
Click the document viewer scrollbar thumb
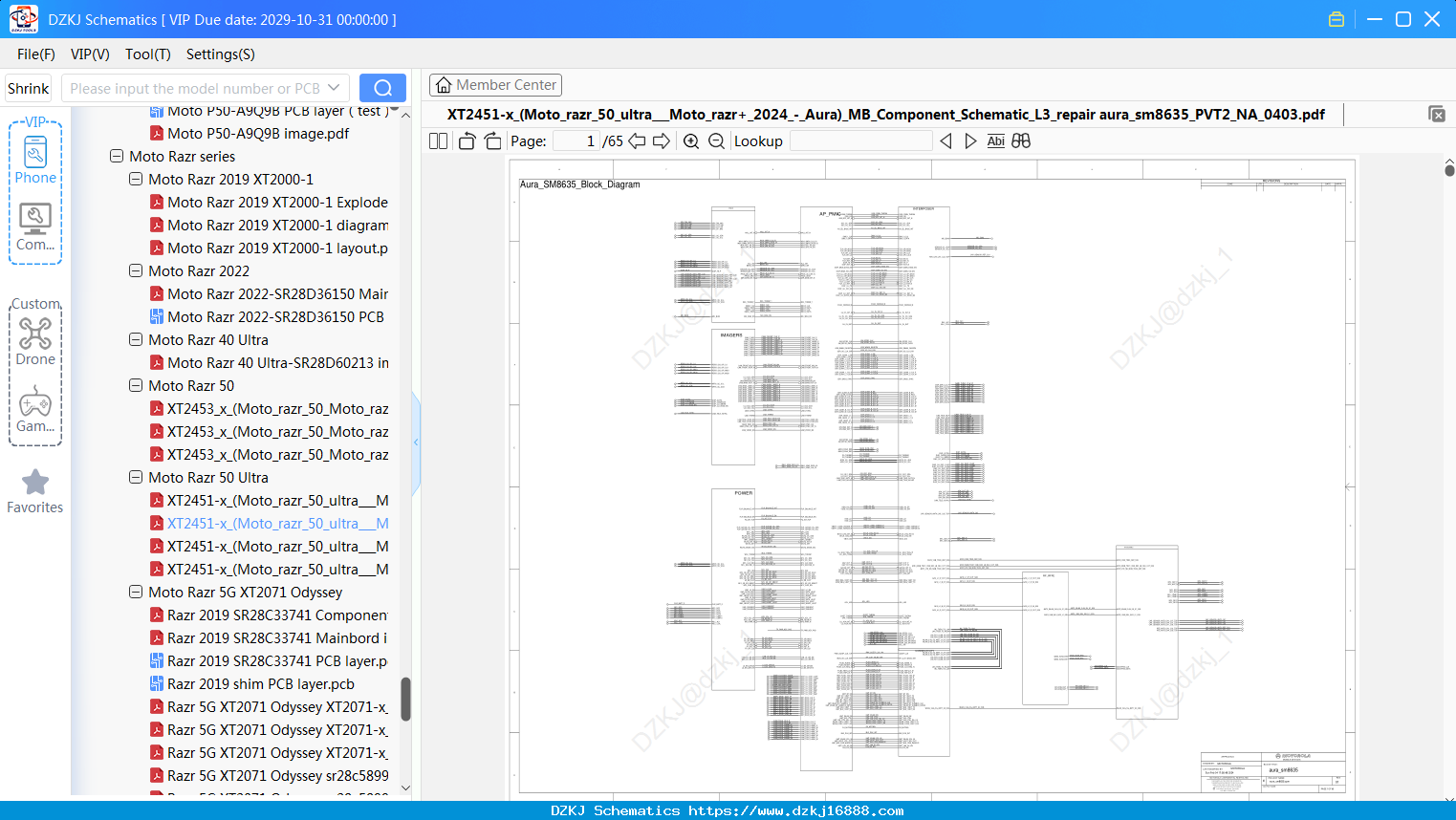[x=1449, y=170]
